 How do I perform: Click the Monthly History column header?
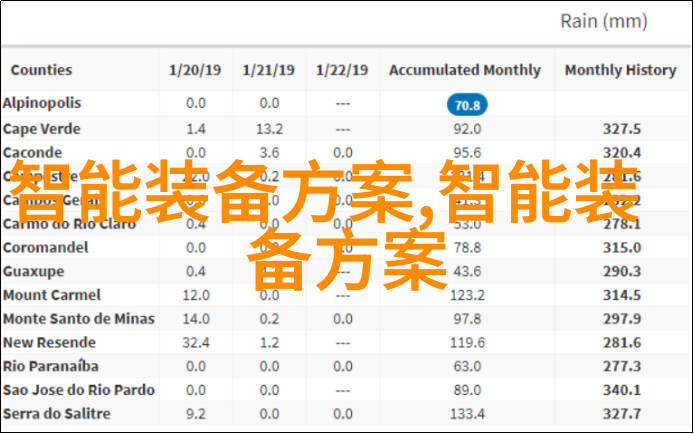point(621,70)
